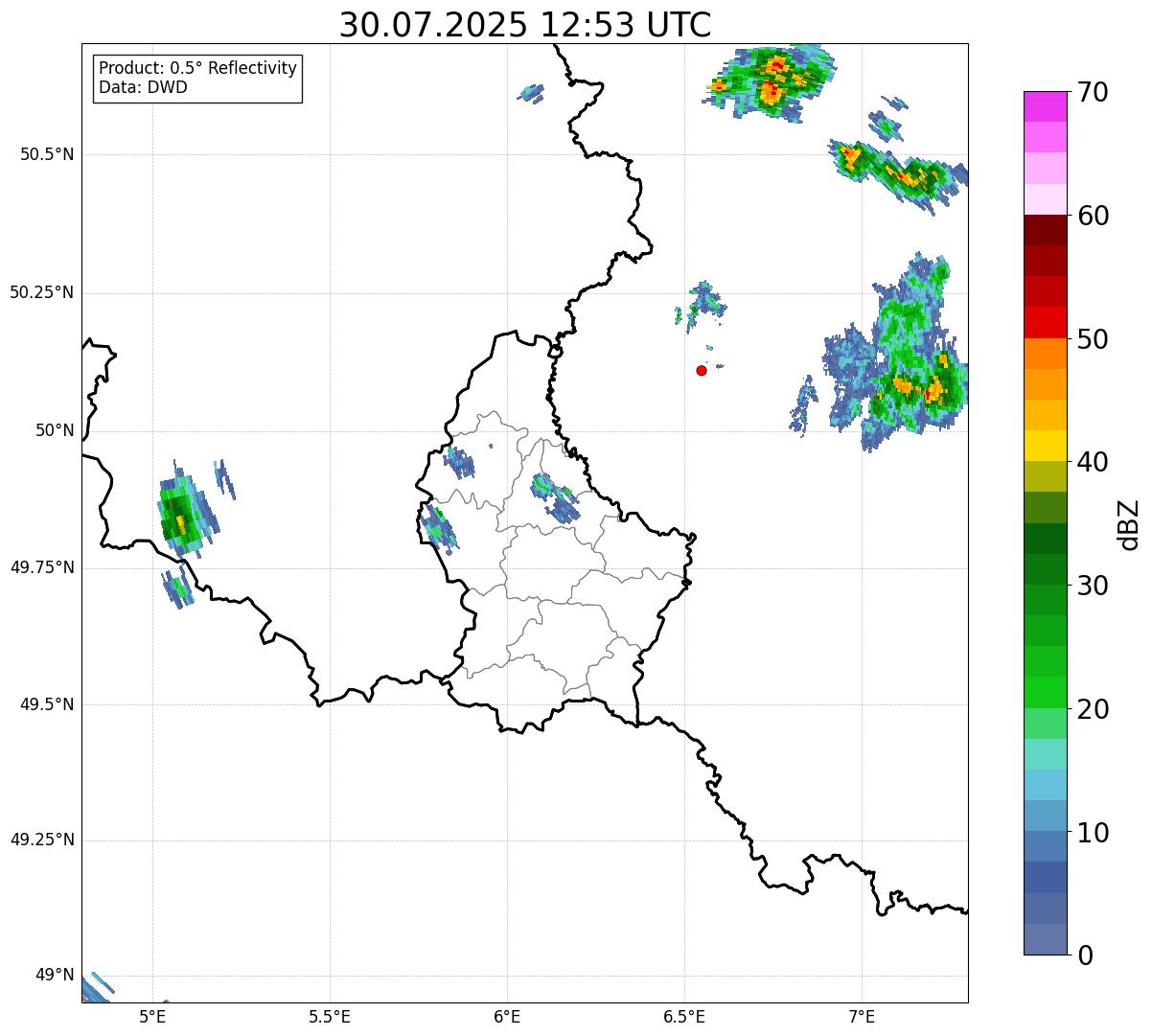This screenshot has height=1036, width=1152.
Task: Click the longitude label 6.5°E
Action: coord(684,1017)
